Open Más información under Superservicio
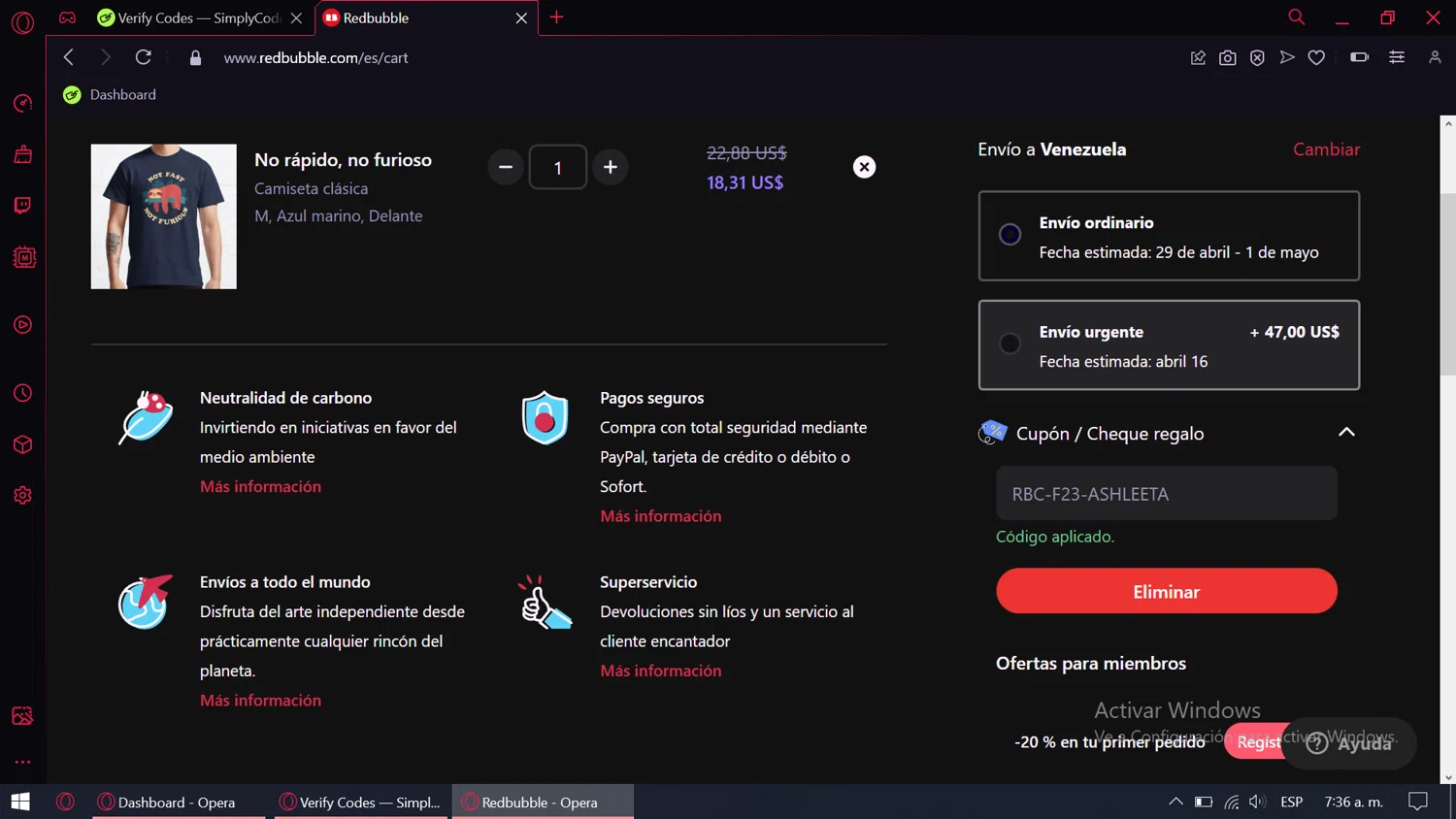The width and height of the screenshot is (1456, 819). [x=661, y=671]
